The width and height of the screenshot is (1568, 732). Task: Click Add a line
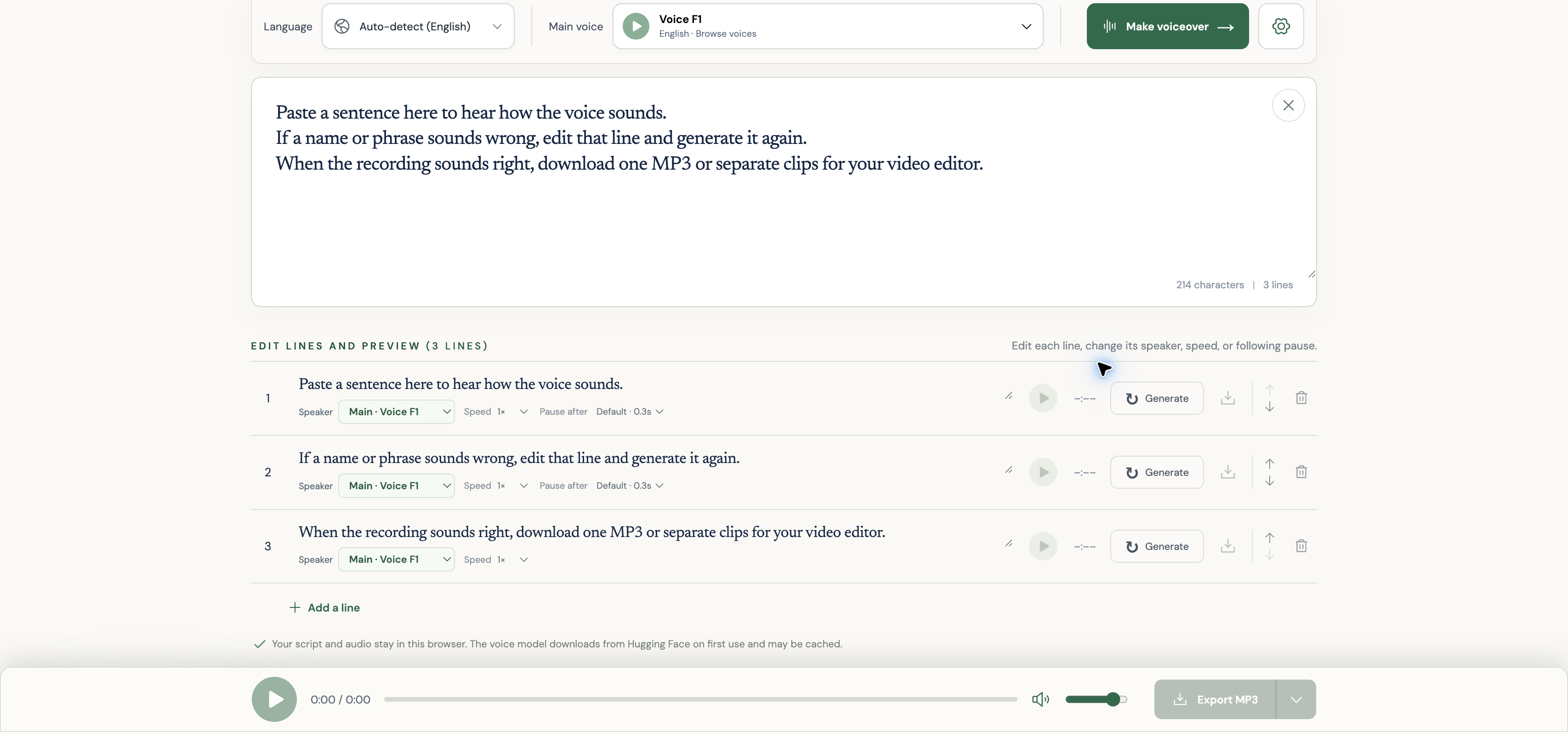pyautogui.click(x=324, y=608)
